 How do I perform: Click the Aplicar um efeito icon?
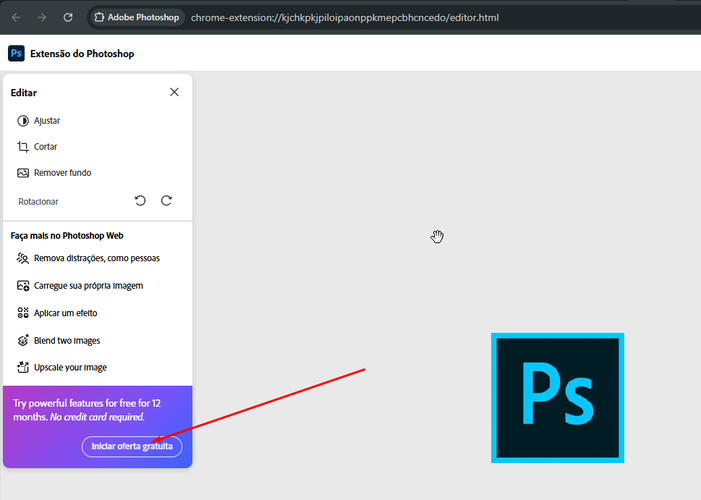click(x=24, y=313)
